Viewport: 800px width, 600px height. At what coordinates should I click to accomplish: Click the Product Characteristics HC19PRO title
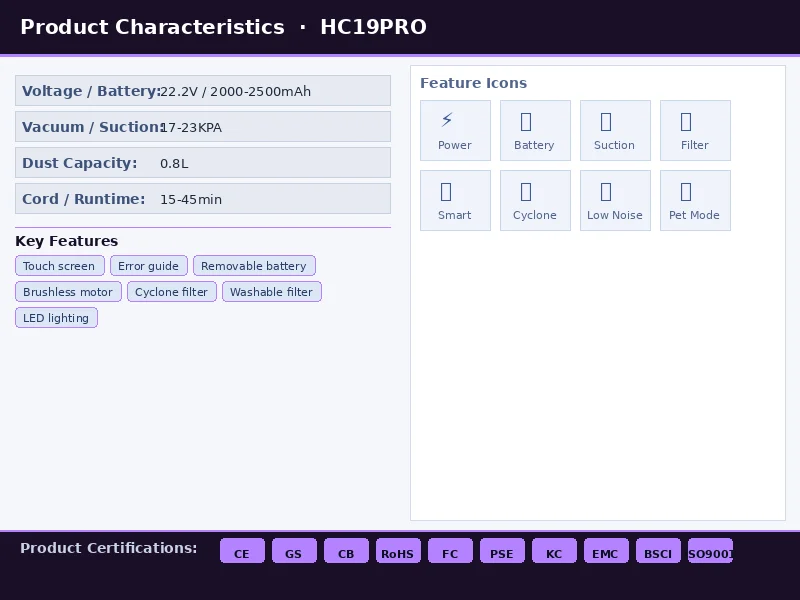coord(223,27)
